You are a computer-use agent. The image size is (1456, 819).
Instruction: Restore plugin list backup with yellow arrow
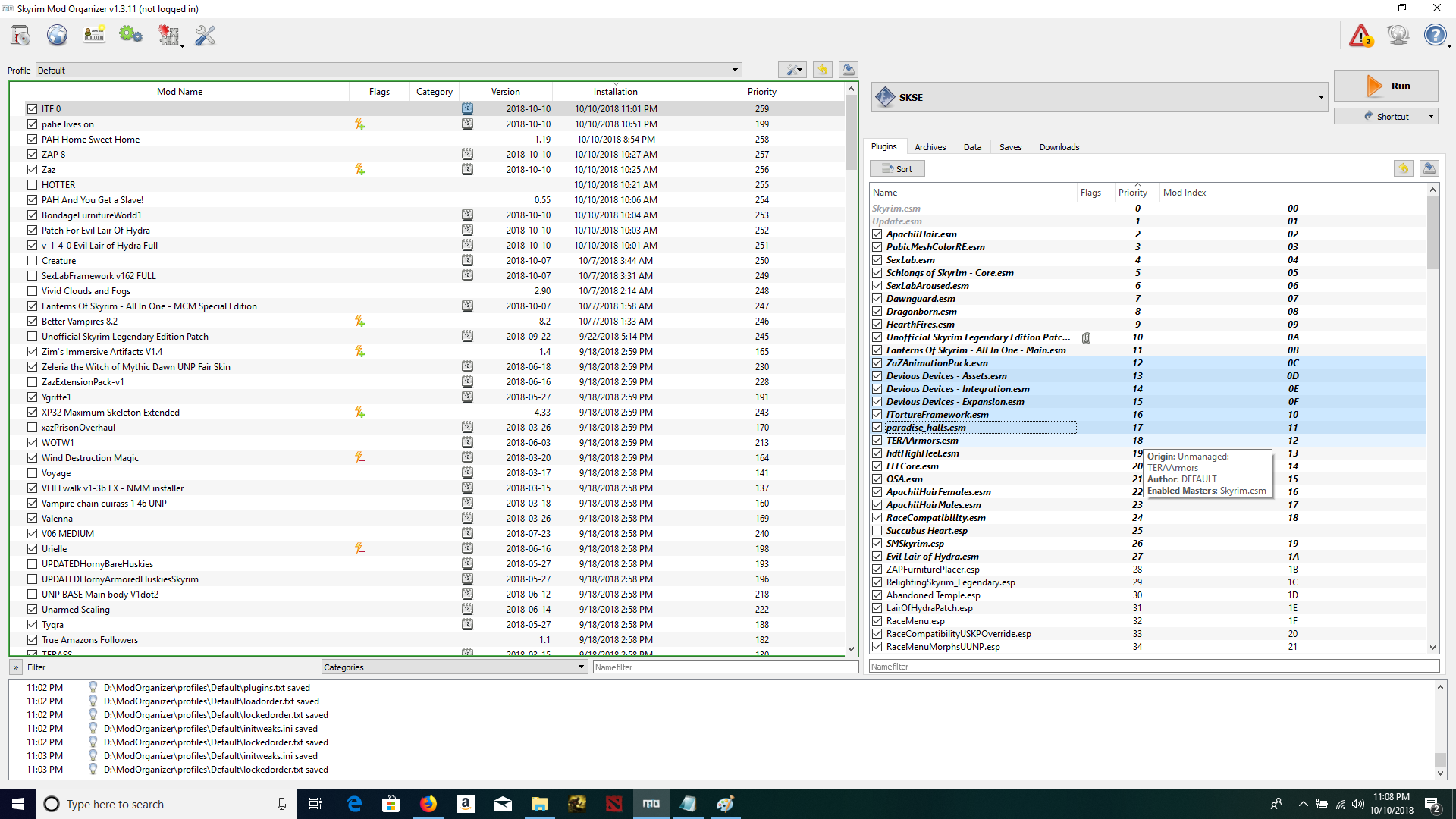pos(1404,168)
